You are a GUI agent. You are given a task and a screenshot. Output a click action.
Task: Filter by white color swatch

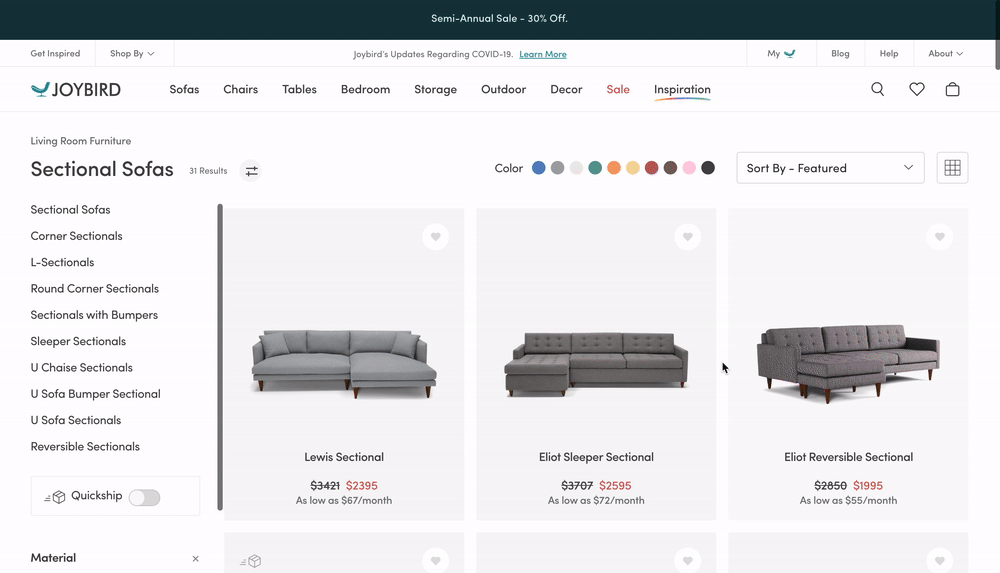pyautogui.click(x=577, y=168)
